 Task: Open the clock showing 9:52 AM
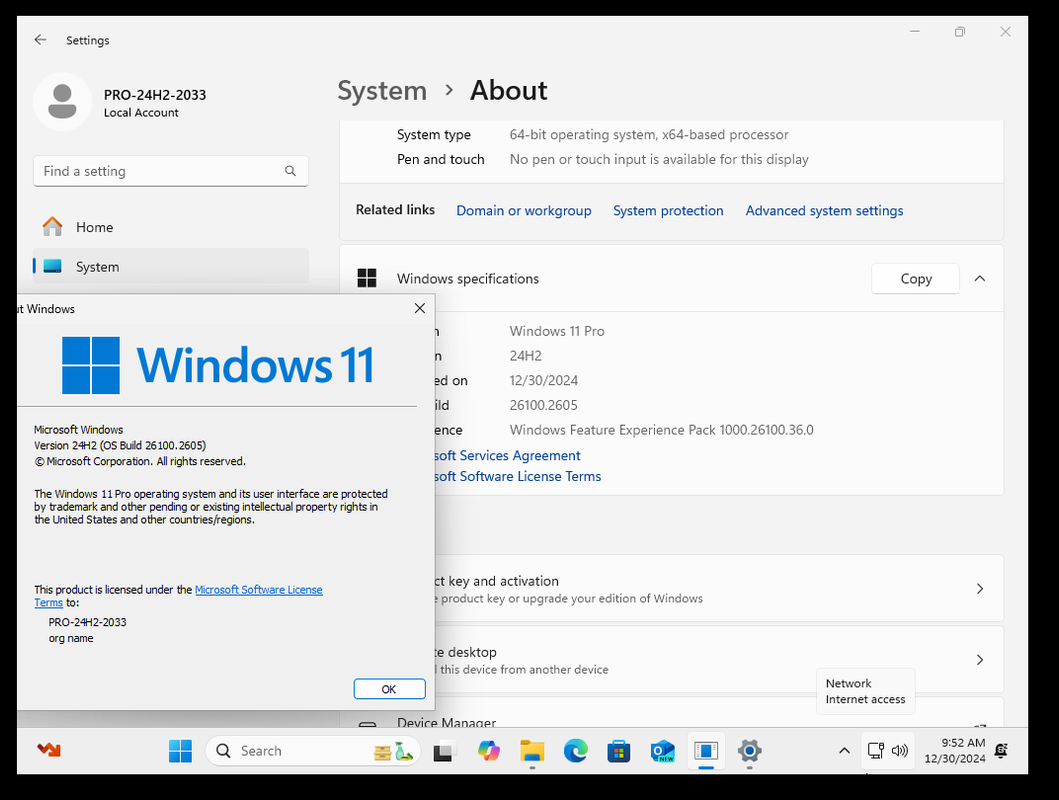(955, 751)
